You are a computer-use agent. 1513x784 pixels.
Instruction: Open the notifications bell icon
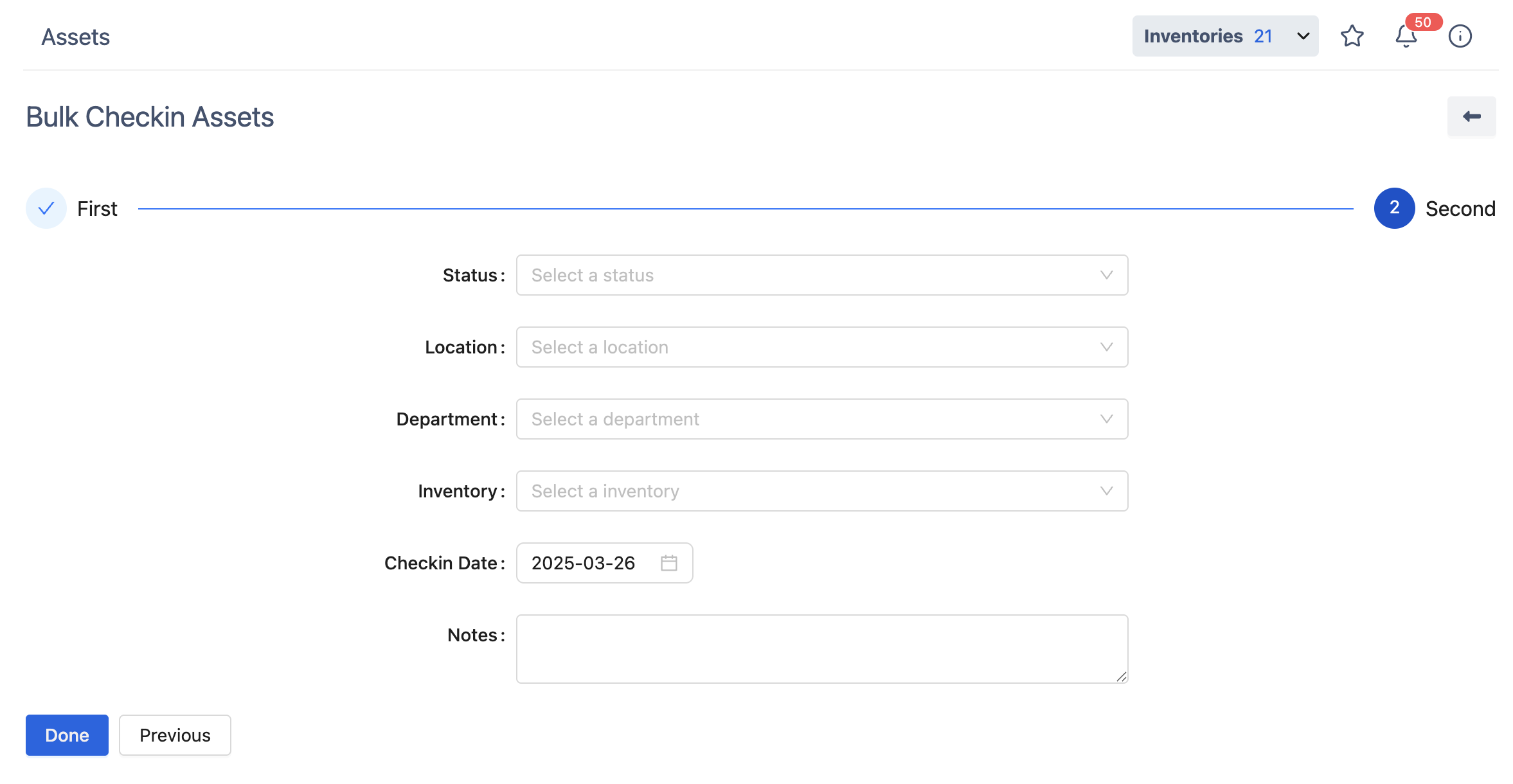[x=1406, y=37]
